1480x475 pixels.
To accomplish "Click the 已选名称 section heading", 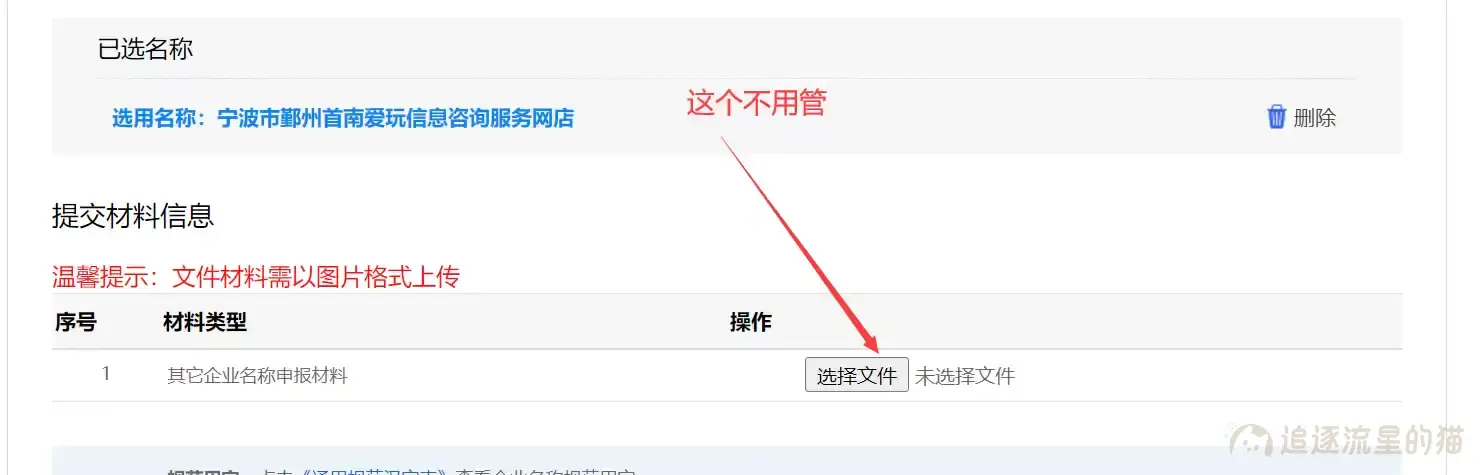I will click(x=145, y=49).
